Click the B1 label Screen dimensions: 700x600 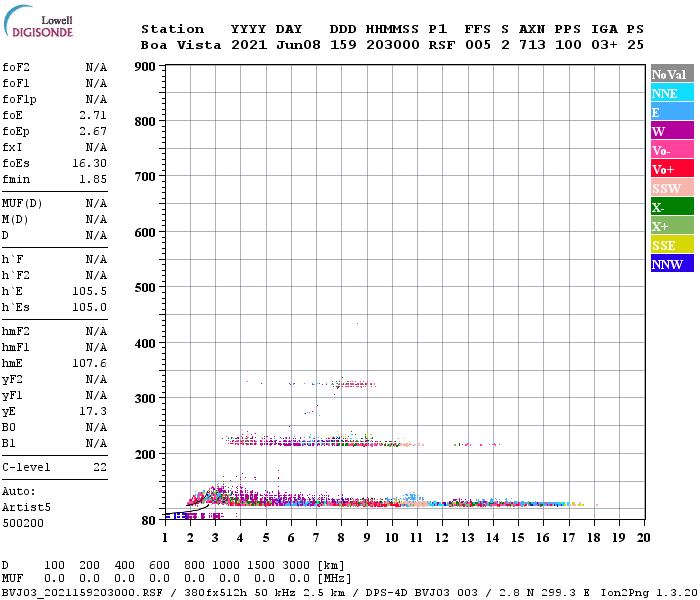pos(8,443)
